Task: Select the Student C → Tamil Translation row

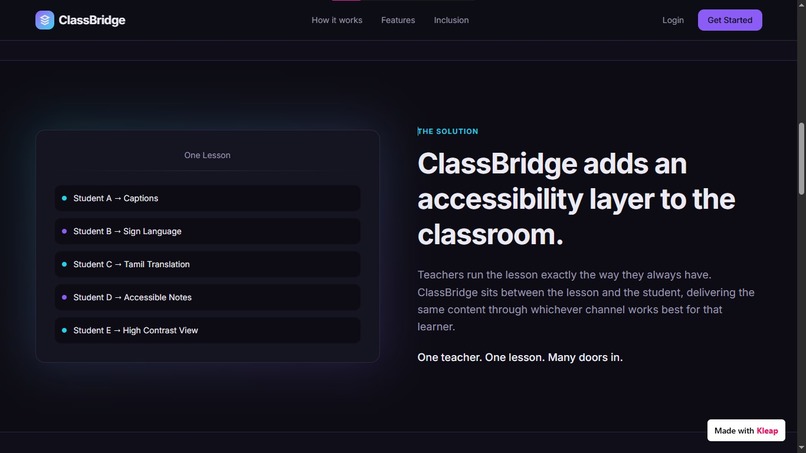Action: click(x=207, y=264)
